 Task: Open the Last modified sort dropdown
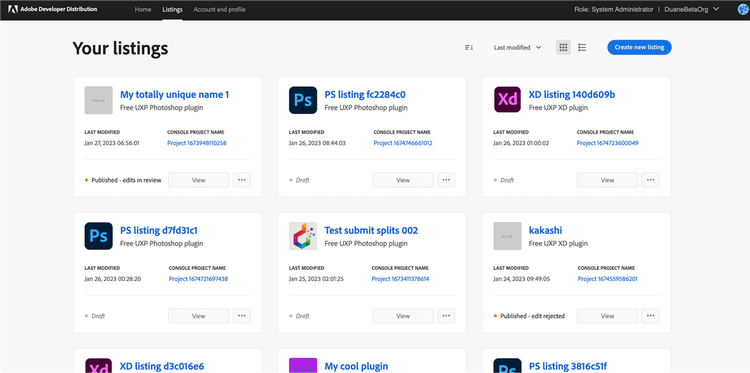(518, 47)
